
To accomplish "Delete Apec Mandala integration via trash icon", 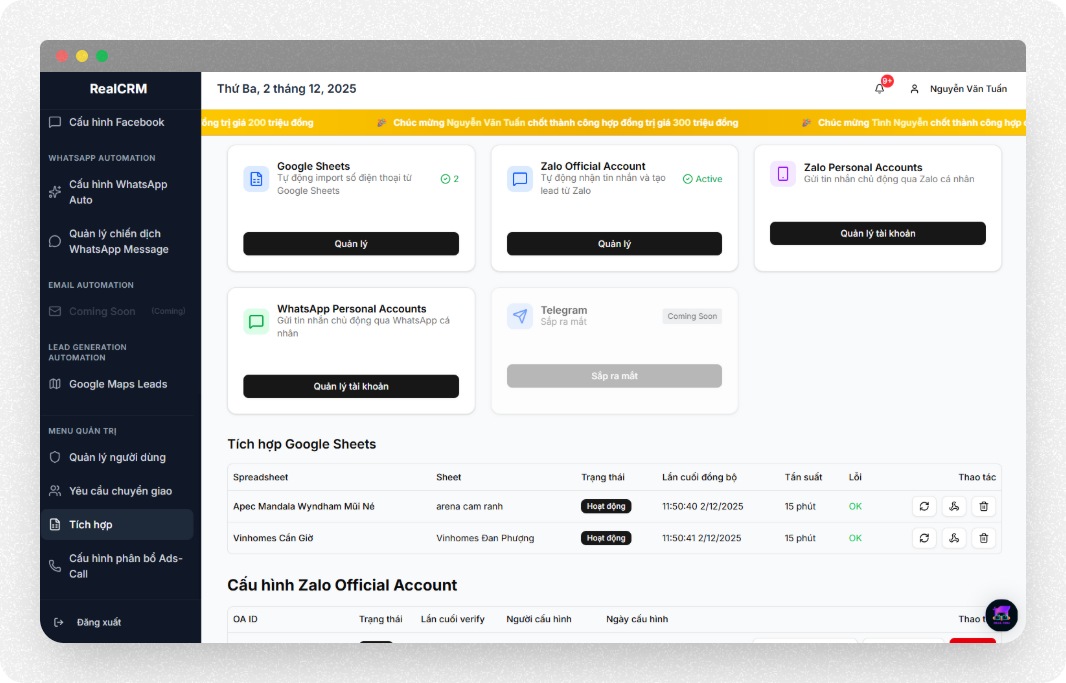I will pyautogui.click(x=984, y=506).
